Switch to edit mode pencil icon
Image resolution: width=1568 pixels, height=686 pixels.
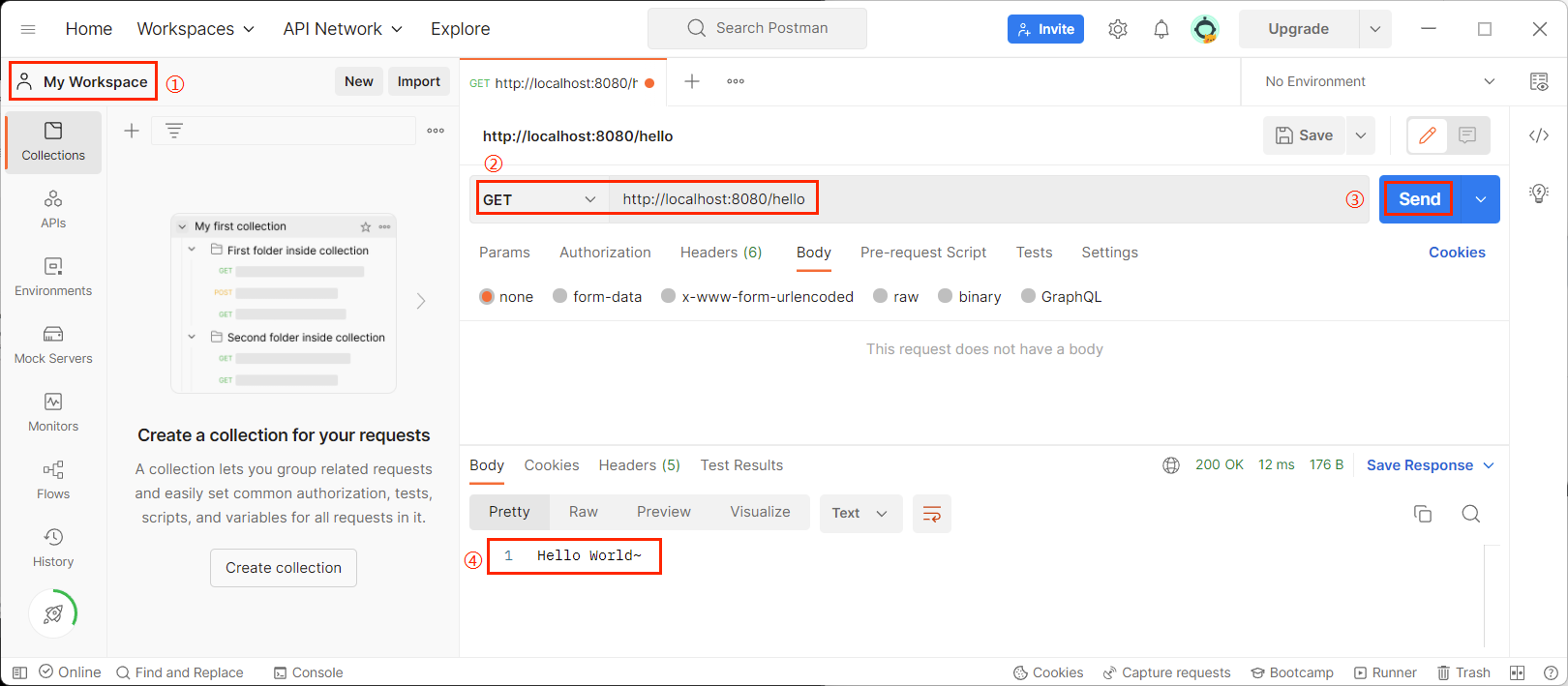[x=1428, y=135]
